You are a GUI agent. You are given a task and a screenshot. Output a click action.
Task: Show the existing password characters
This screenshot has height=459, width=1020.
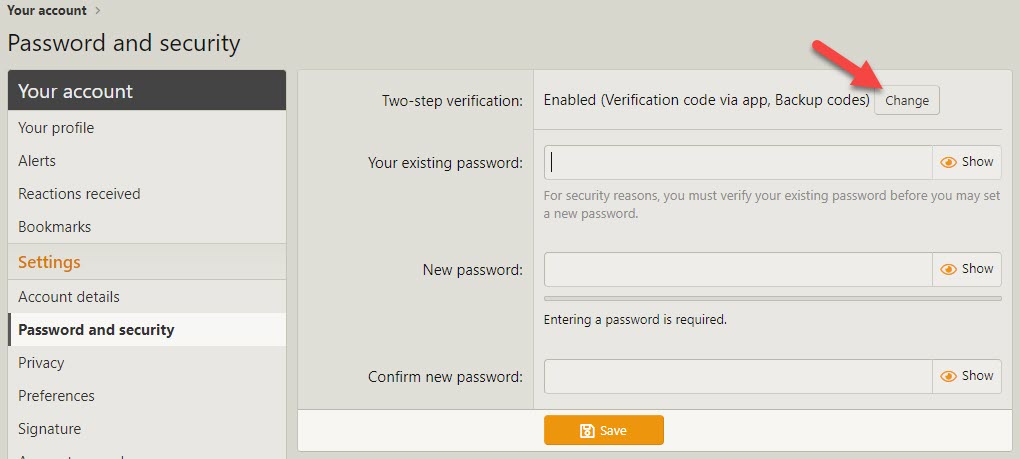pos(967,162)
